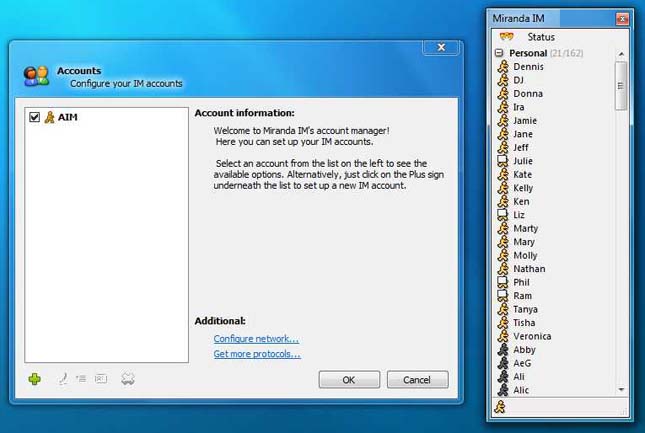Viewport: 645px width, 433px height.
Task: Click Jamie's AIM icon
Action: point(503,120)
